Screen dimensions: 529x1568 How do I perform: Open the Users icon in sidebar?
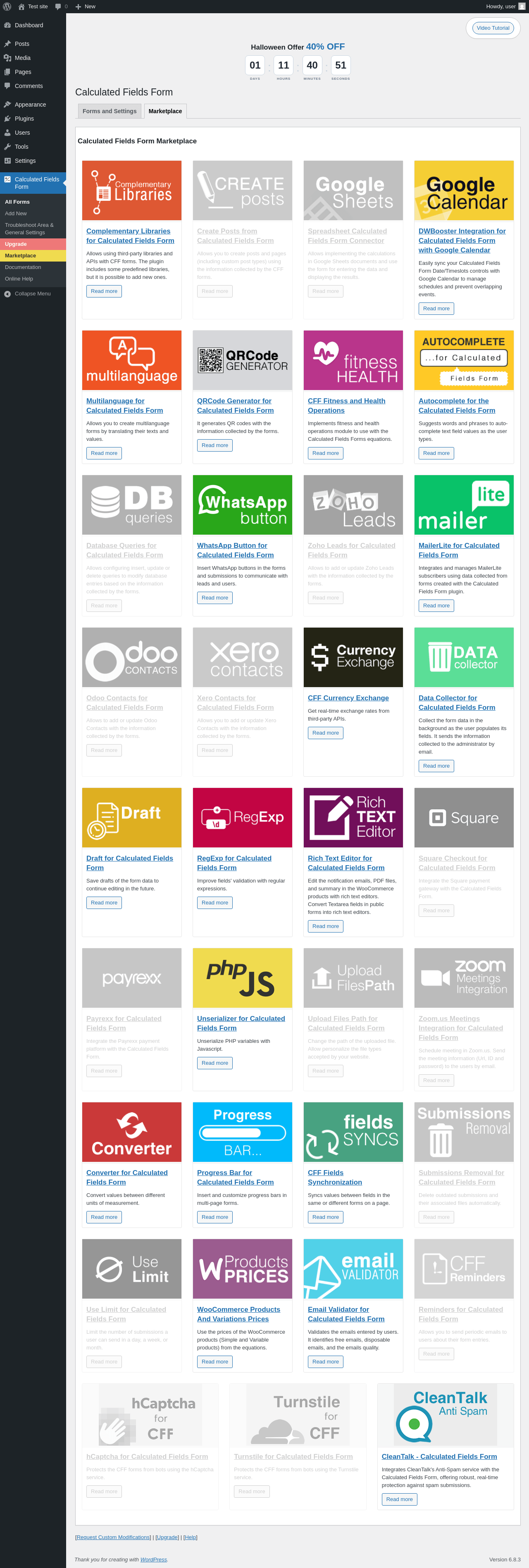7,133
